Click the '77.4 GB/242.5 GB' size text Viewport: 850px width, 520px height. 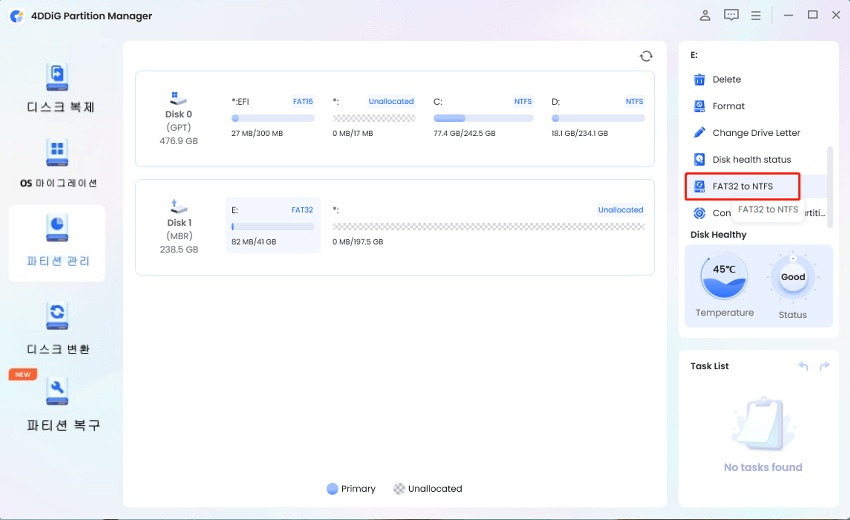[x=464, y=133]
